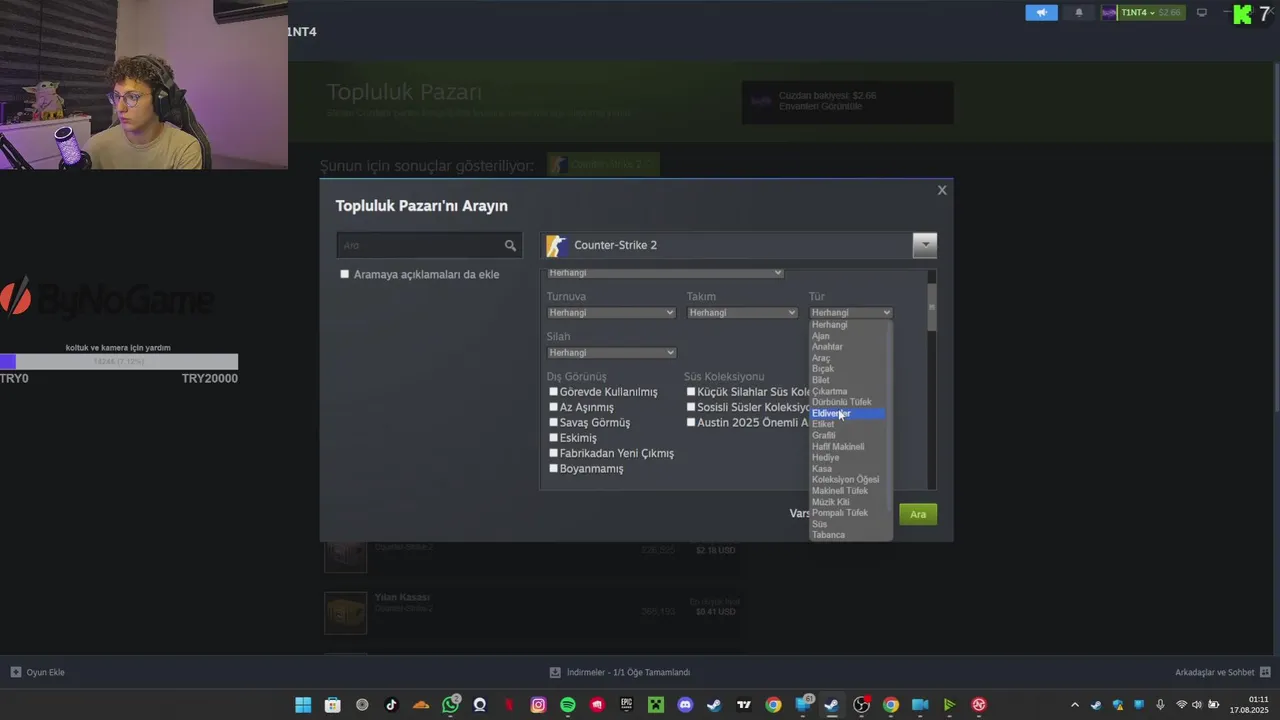Click the magnifier icon in the search field
1280x720 pixels.
(510, 245)
